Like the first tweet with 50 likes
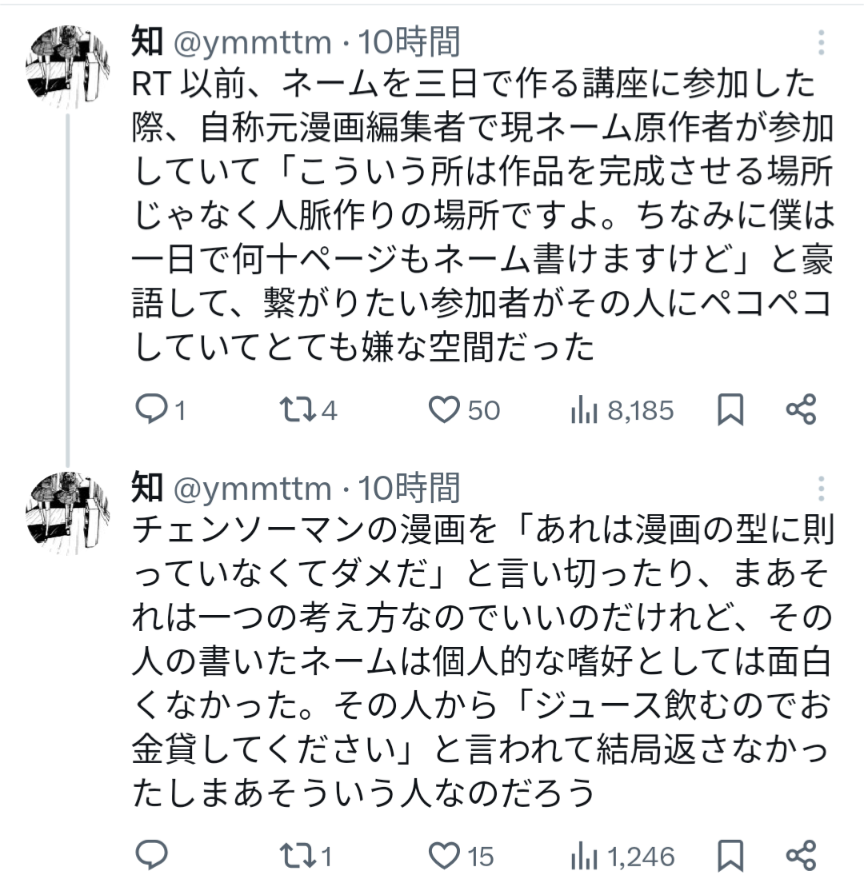Viewport: 864px width, 877px height. coord(443,410)
